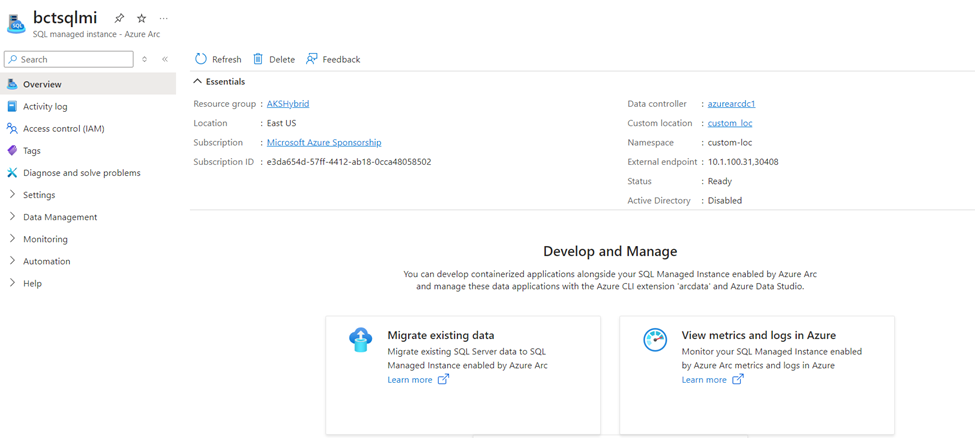Expand the Settings menu group
The width and height of the screenshot is (975, 438).
[x=12, y=195]
